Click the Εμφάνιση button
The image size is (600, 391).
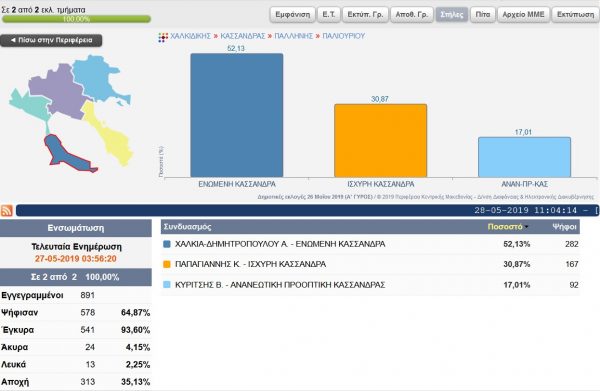[293, 15]
